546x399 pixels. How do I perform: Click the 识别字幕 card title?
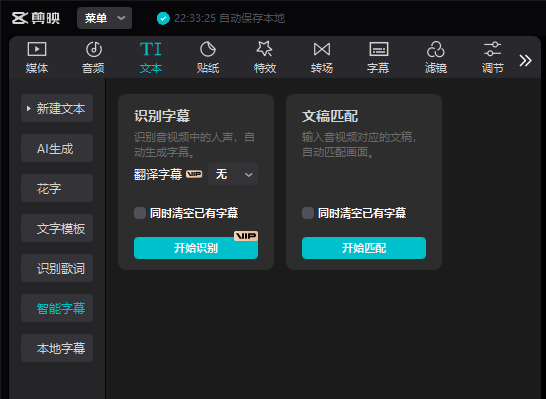pos(162,116)
